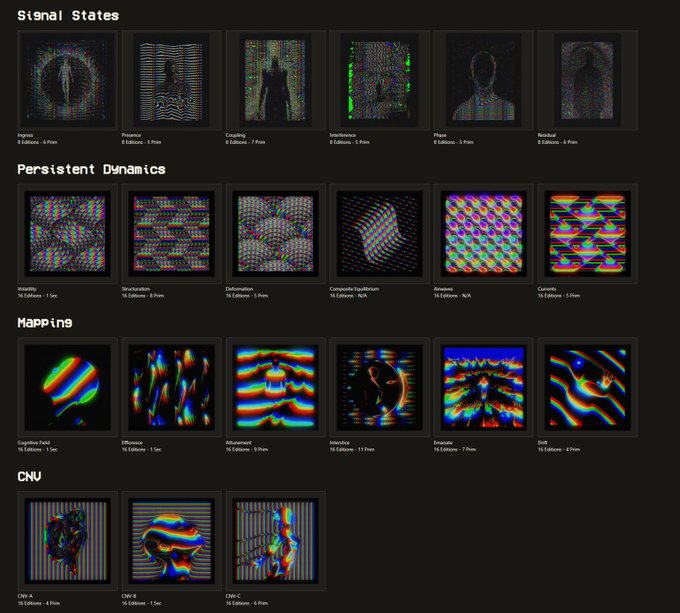View the CNV-C artwork thumbnail
Viewport: 680px width, 613px height.
(x=275, y=541)
